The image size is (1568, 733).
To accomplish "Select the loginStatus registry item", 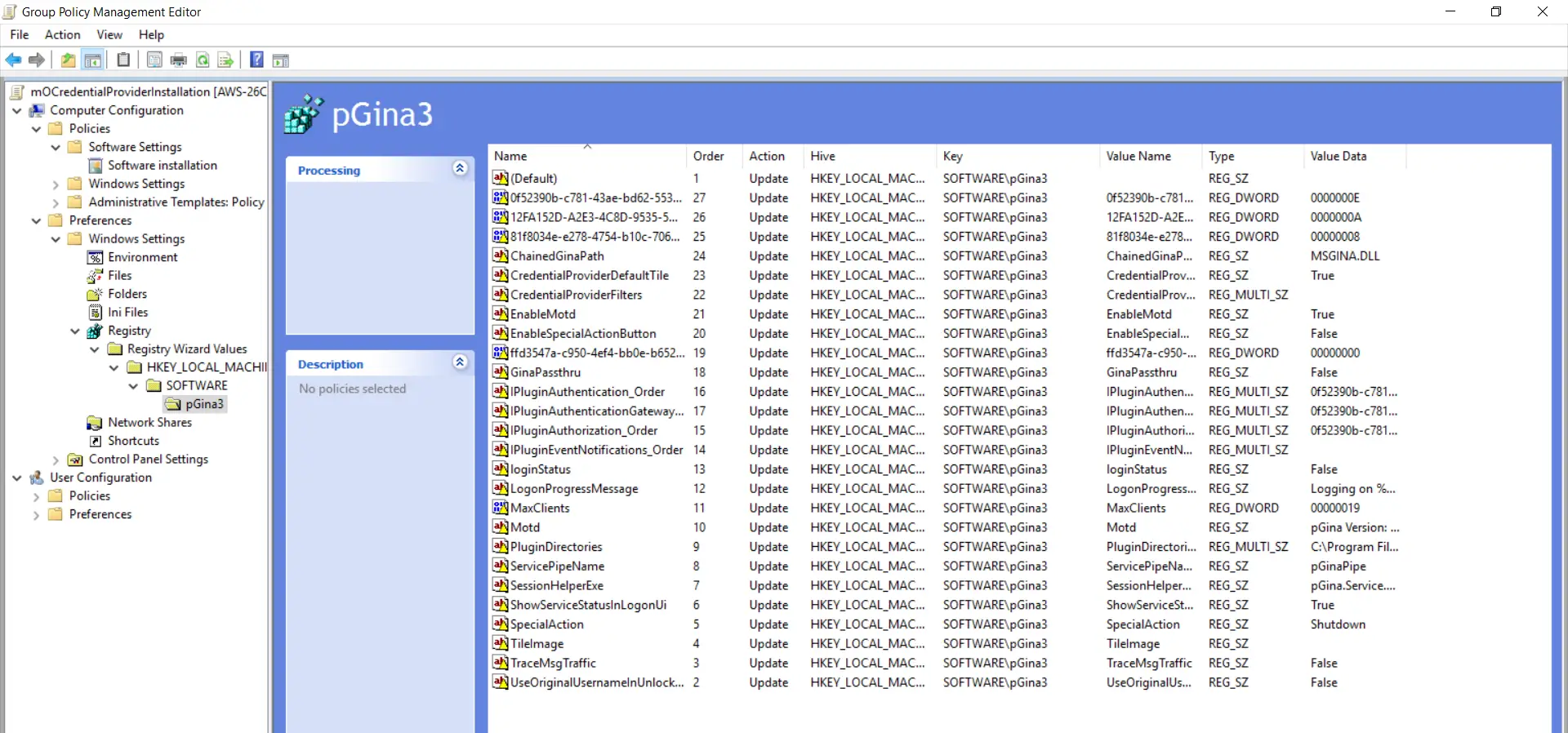I will [541, 469].
